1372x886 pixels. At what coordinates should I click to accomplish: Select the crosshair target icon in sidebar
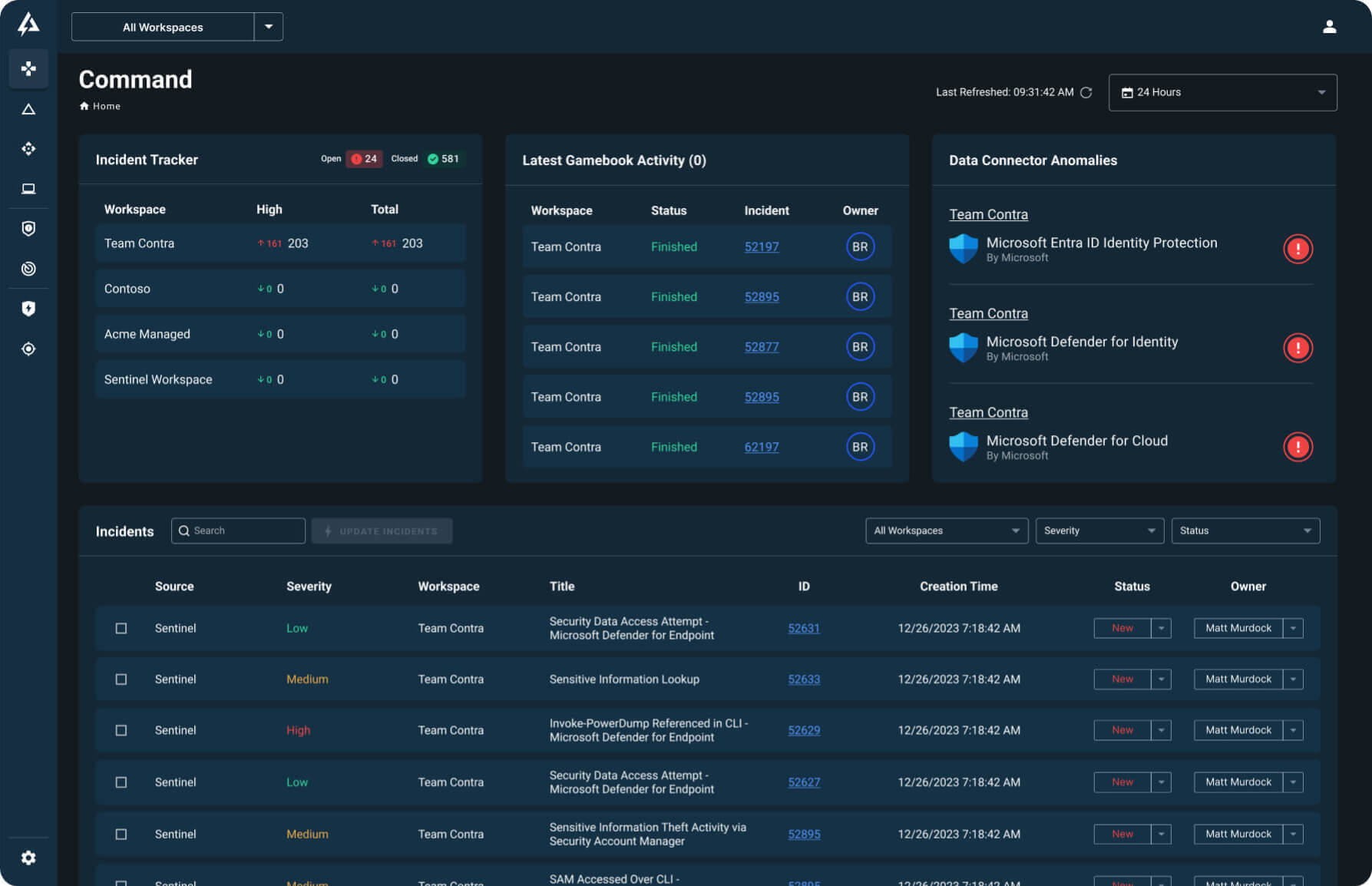[28, 349]
